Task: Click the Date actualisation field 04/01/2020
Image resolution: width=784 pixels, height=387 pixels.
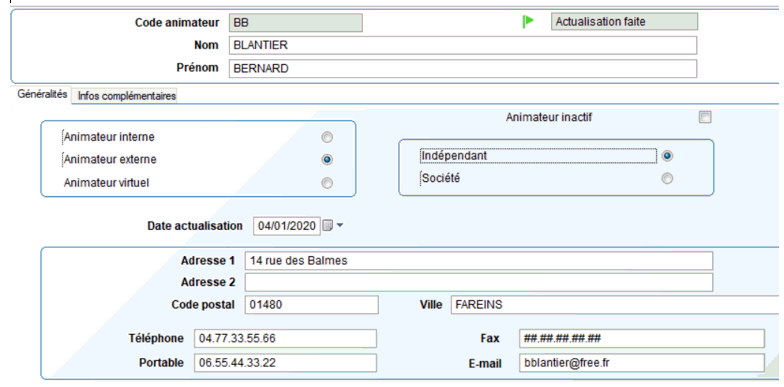Action: [286, 226]
